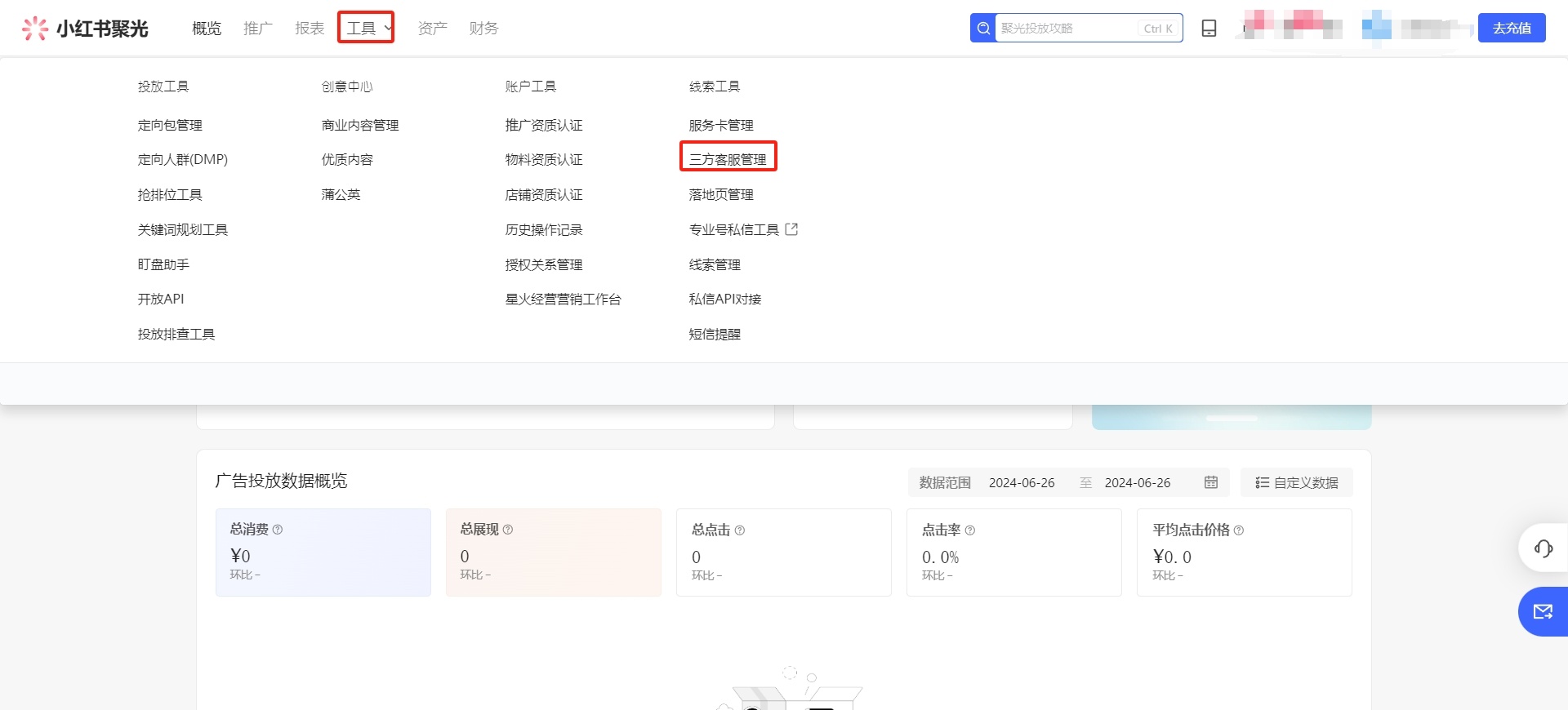Select 定向人群(DMP) menu item
The image size is (1568, 710).
pyautogui.click(x=183, y=160)
